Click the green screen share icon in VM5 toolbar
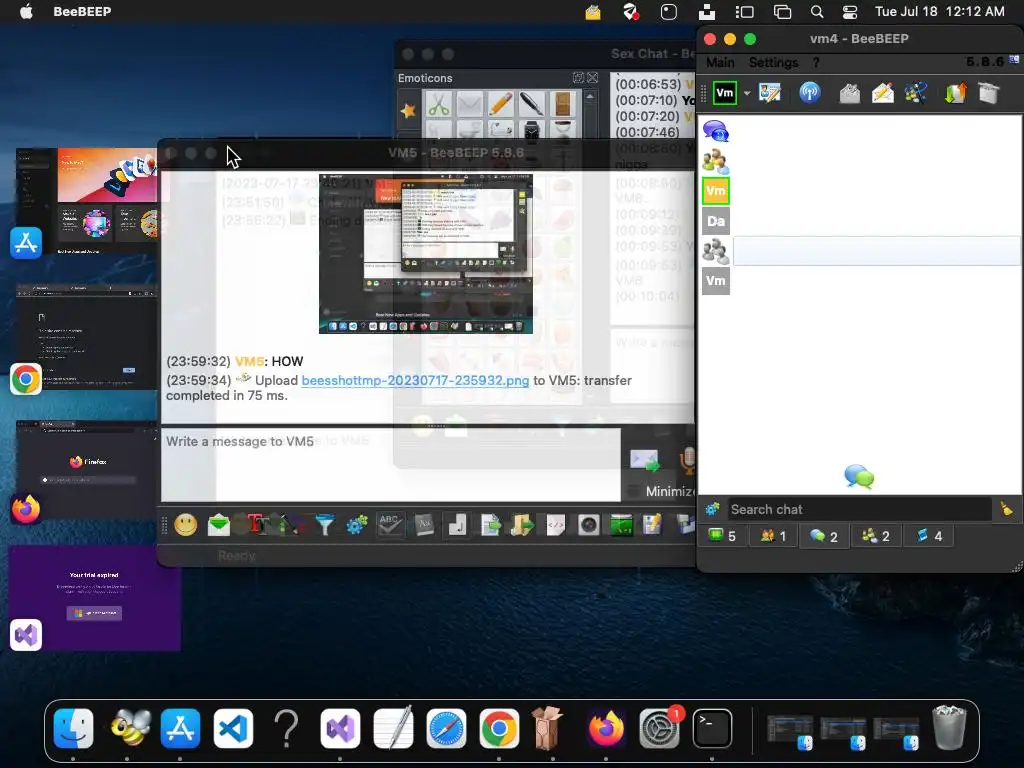1024x768 pixels. tap(621, 524)
